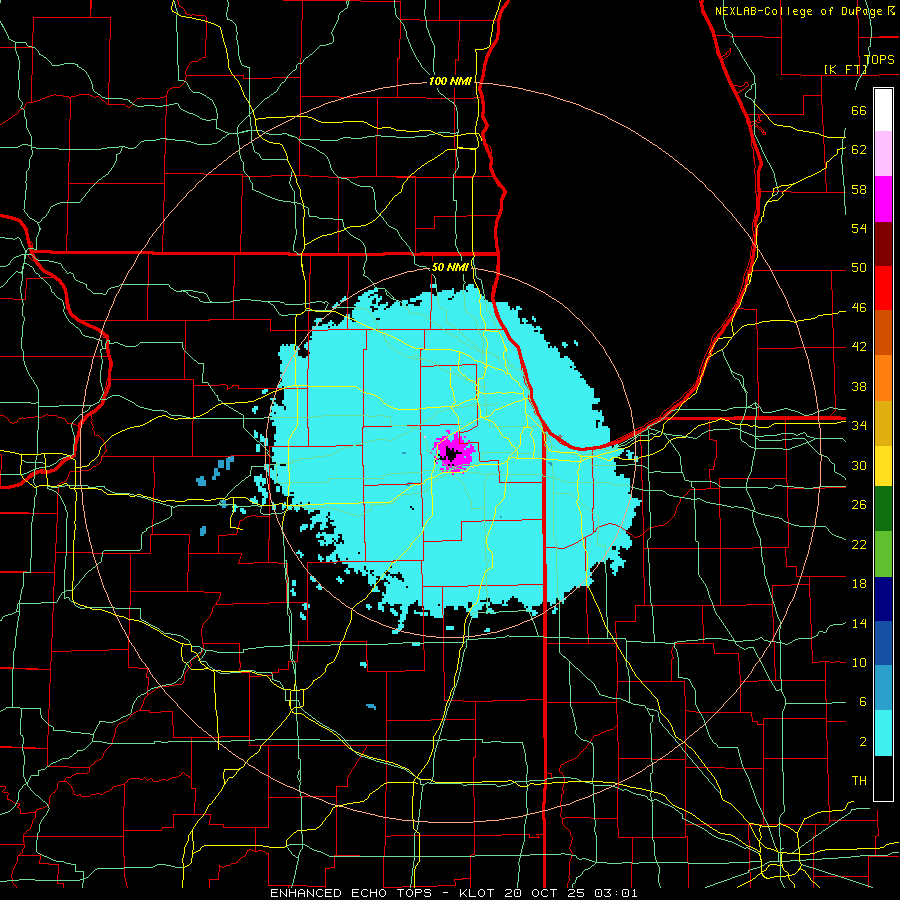Click the "03:01" timestamp
Screen dimensions: 900x900
(x=616, y=893)
